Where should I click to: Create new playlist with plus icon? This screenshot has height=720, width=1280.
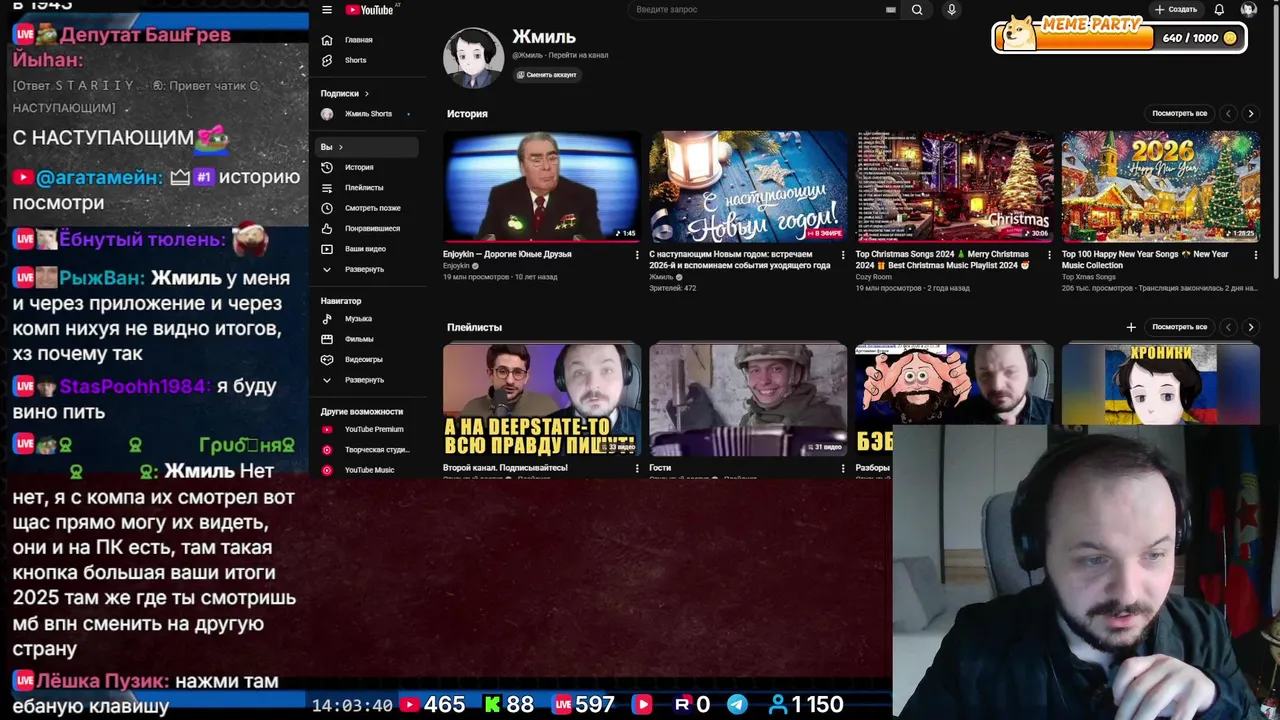click(x=1131, y=327)
